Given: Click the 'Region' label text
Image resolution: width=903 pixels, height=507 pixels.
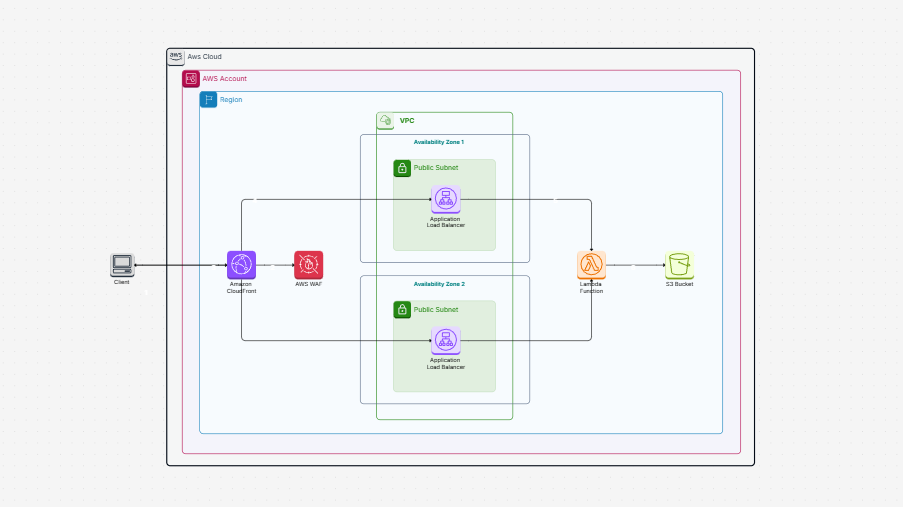Looking at the screenshot, I should pos(231,100).
